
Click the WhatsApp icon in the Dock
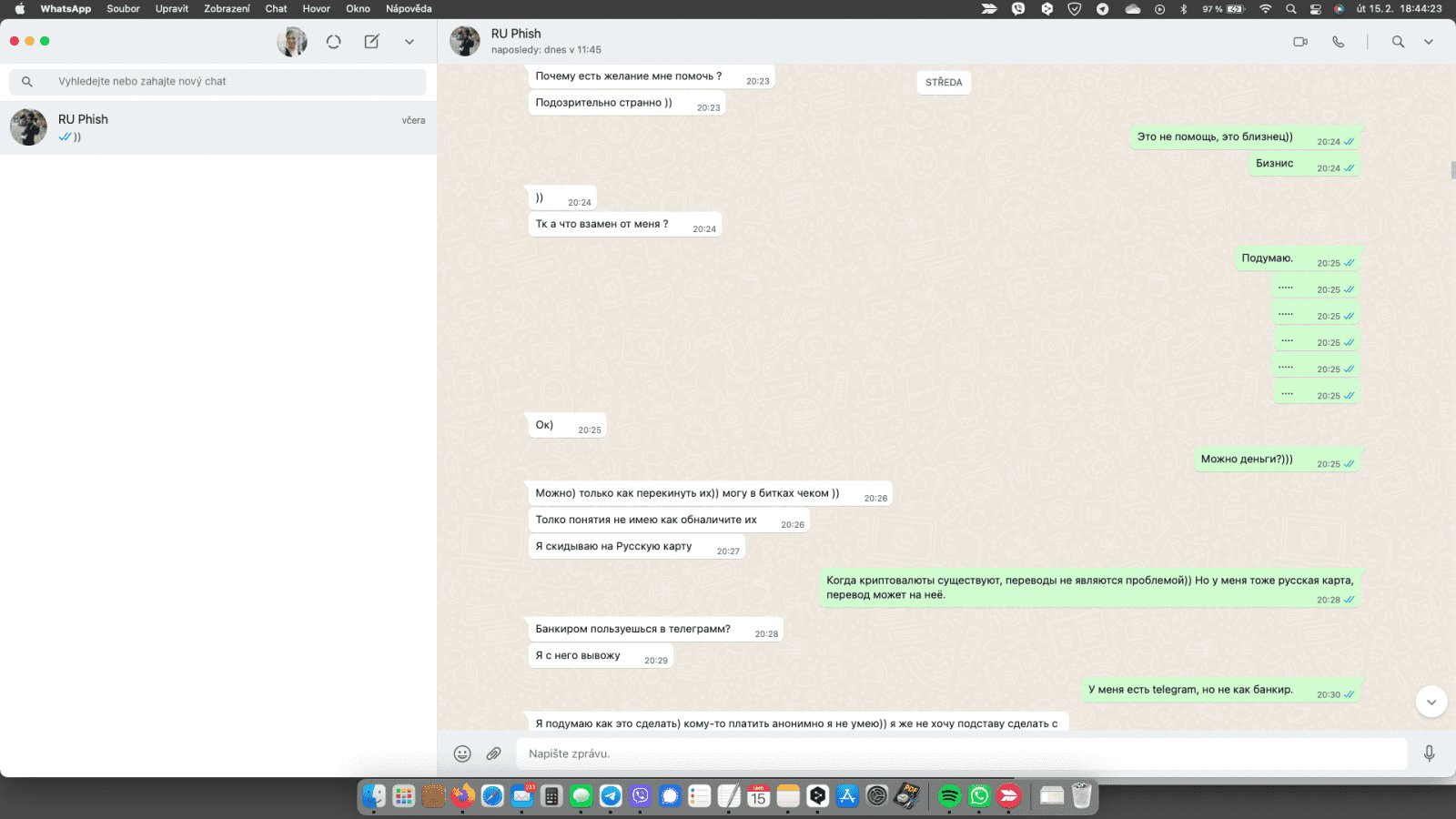(979, 796)
